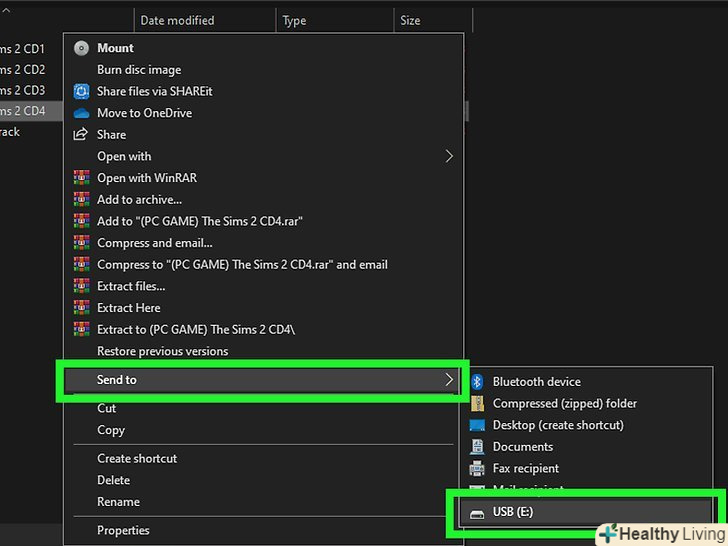Click the Fax recipient printer icon
This screenshot has height=546, width=728.
[x=477, y=468]
